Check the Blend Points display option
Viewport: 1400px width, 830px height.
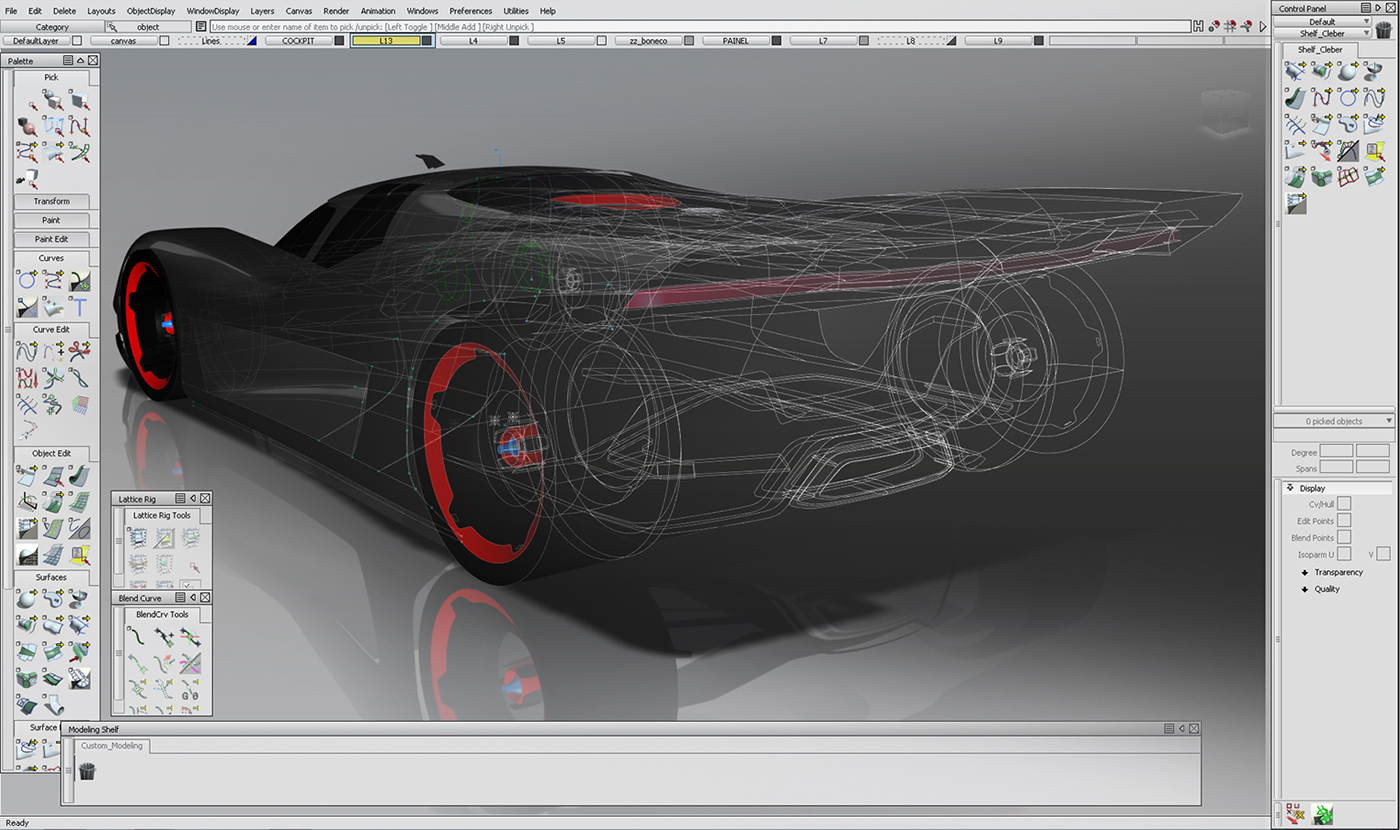point(1344,538)
